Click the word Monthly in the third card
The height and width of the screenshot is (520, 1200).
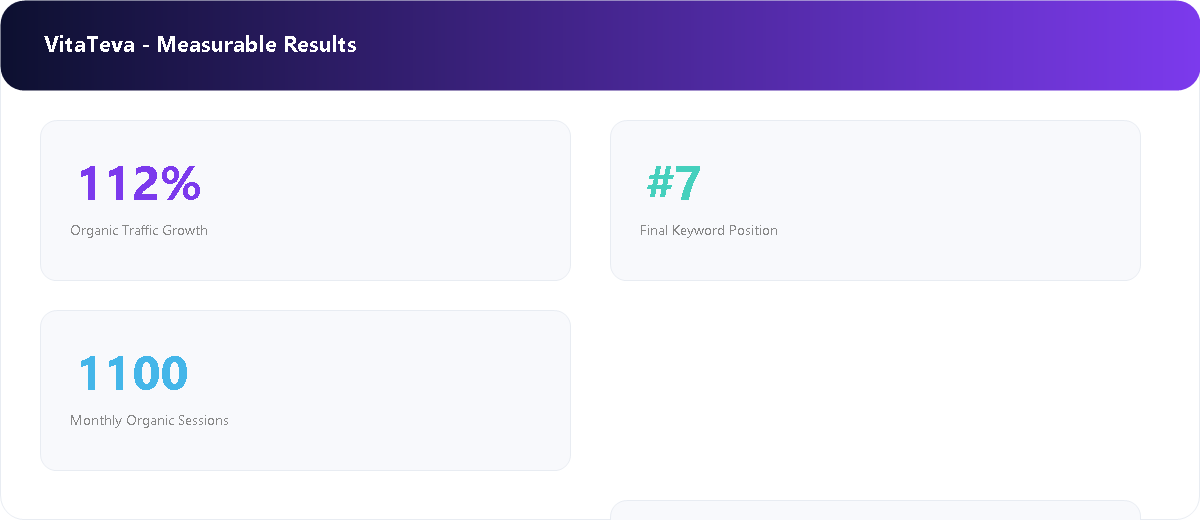pos(96,420)
